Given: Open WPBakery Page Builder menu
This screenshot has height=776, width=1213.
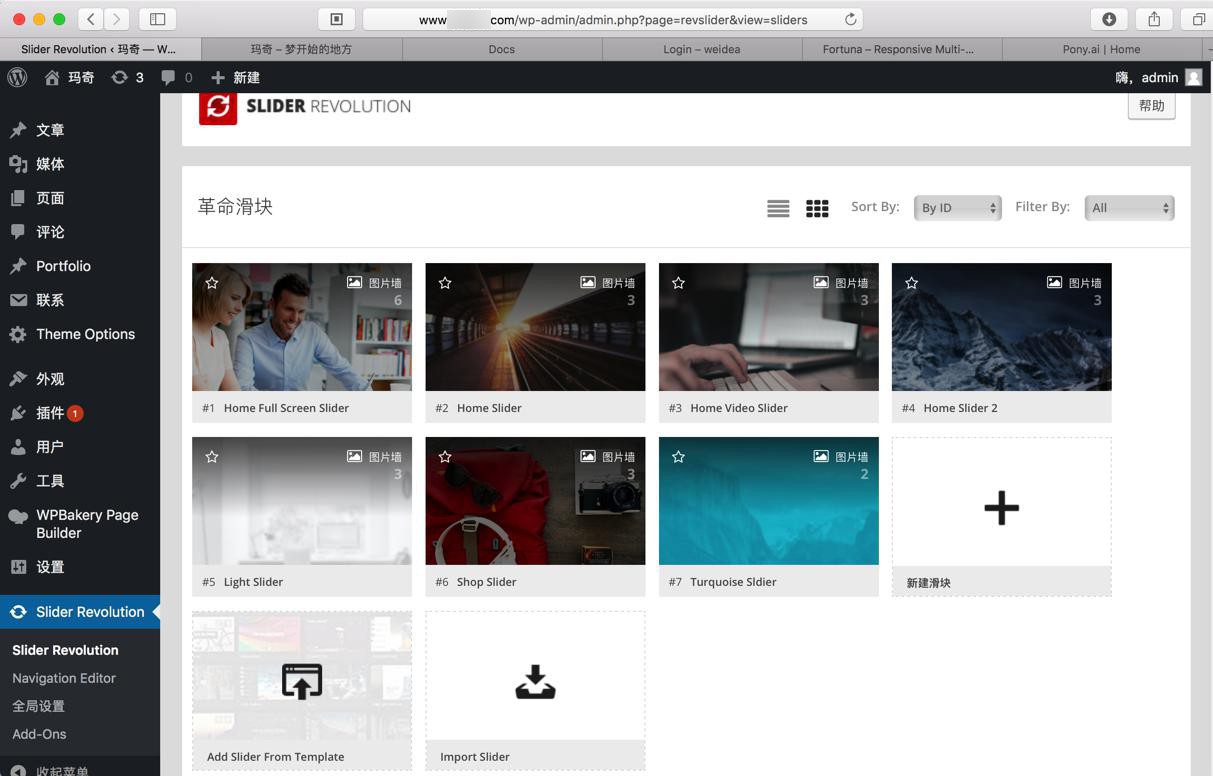Looking at the screenshot, I should coord(80,524).
